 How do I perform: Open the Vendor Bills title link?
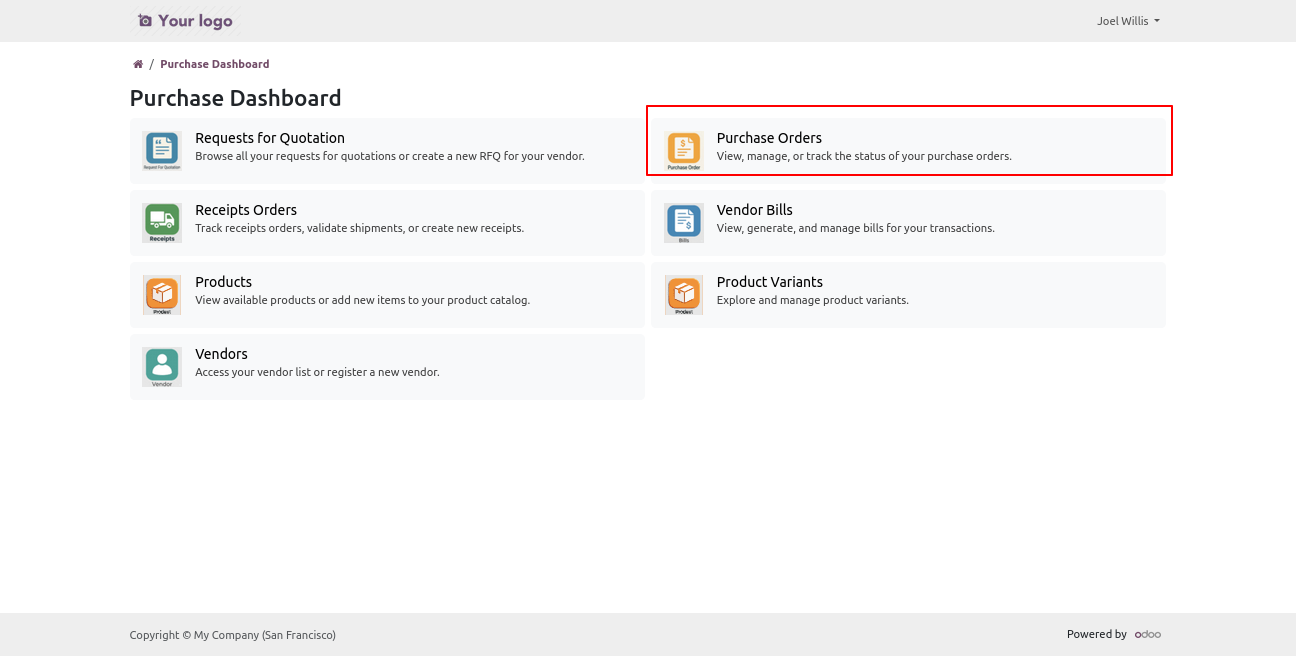[x=754, y=210]
